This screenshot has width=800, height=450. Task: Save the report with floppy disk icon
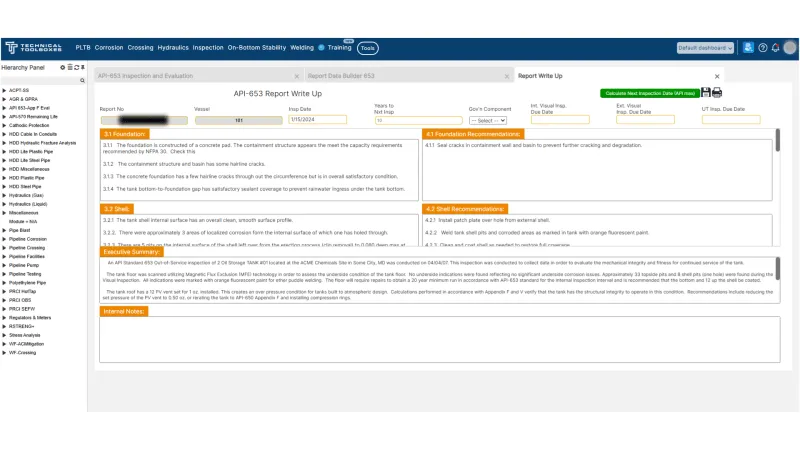pos(706,92)
